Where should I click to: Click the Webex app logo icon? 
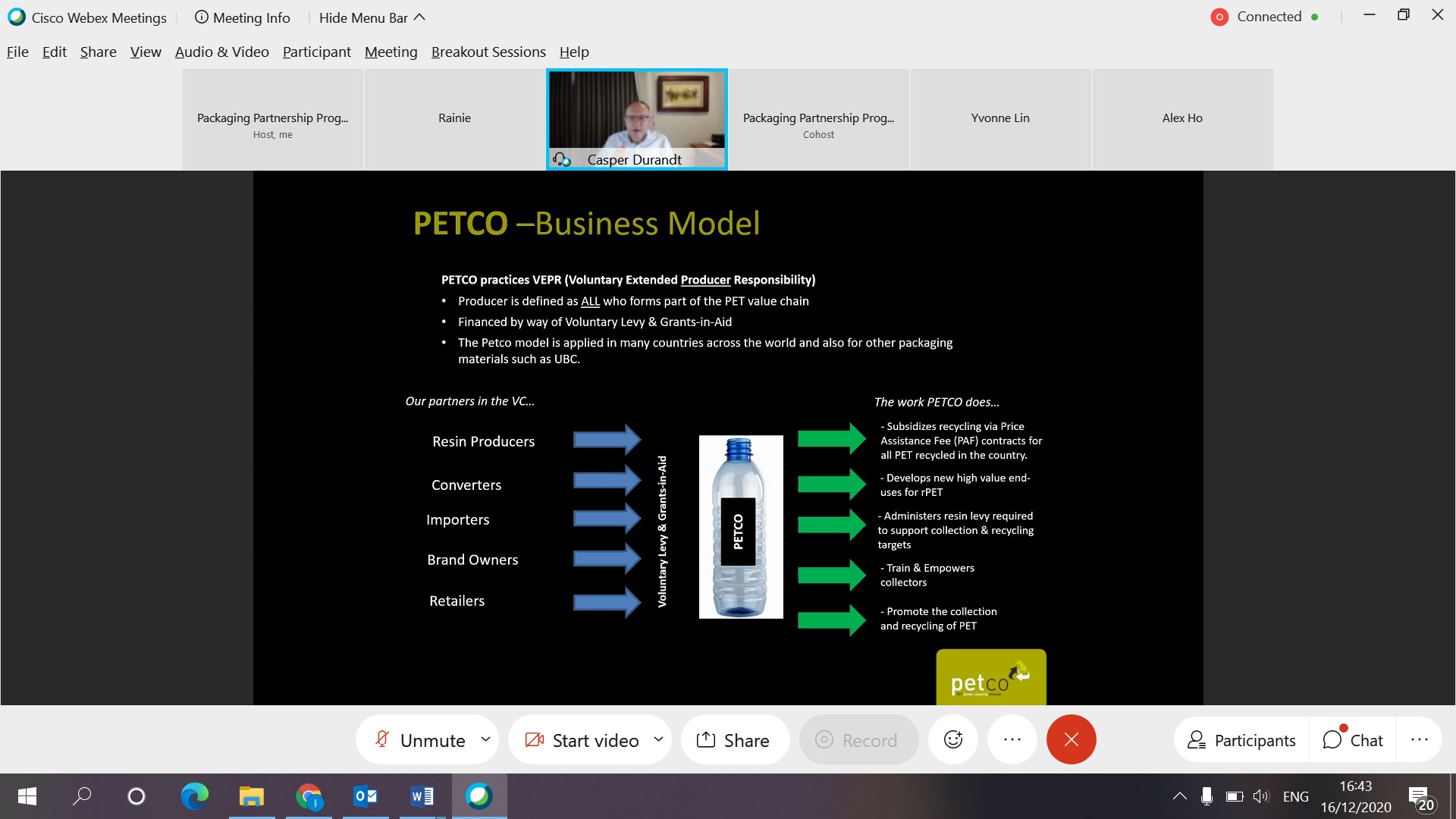coord(16,17)
